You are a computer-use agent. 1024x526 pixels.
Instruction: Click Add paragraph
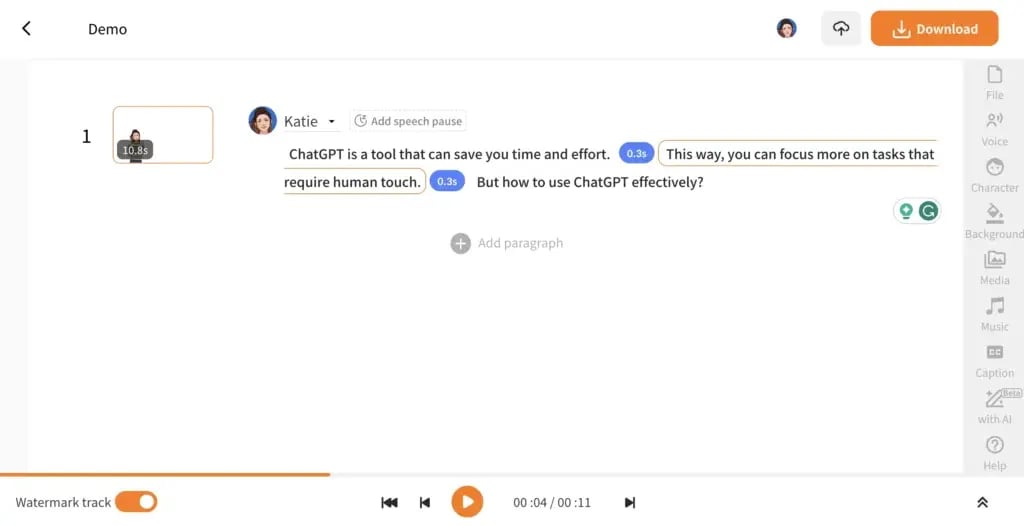pyautogui.click(x=508, y=243)
